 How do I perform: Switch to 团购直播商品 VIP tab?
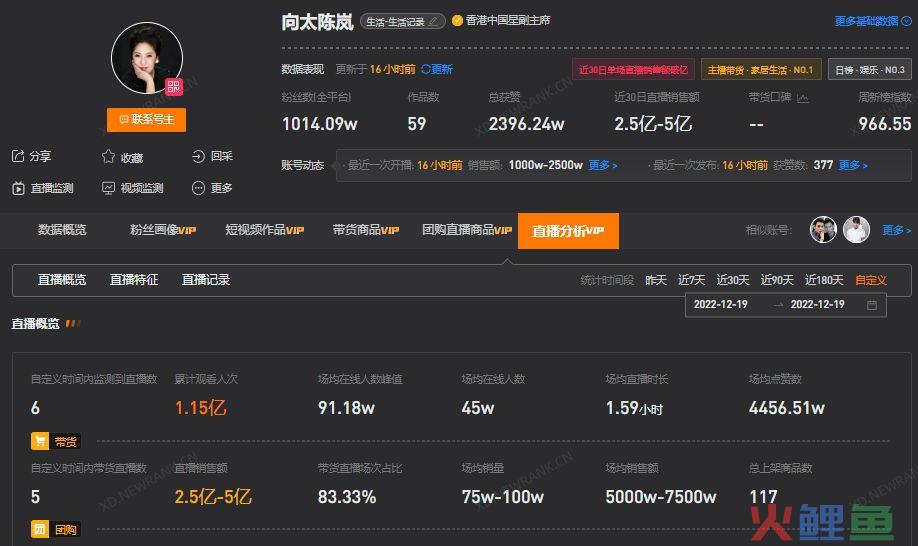pyautogui.click(x=467, y=230)
